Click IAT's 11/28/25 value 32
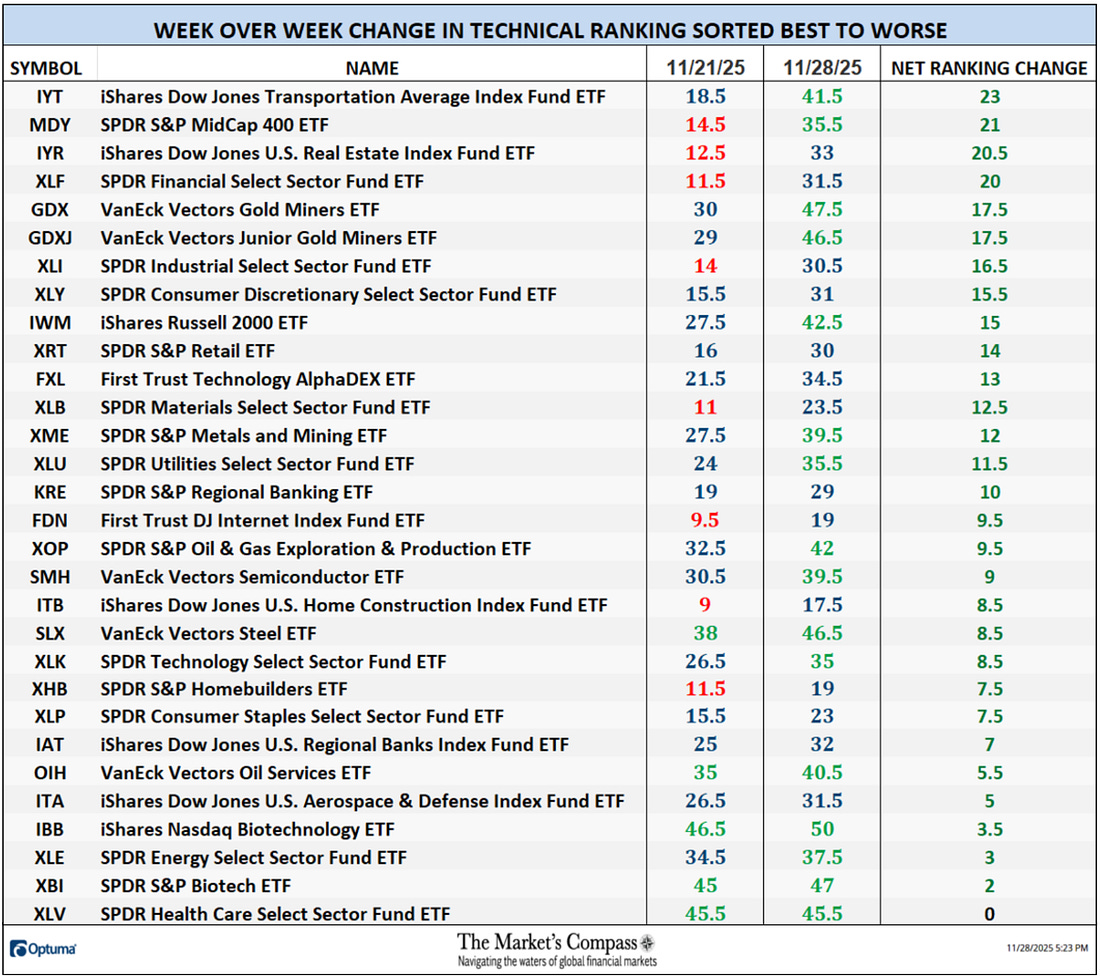 coord(822,744)
